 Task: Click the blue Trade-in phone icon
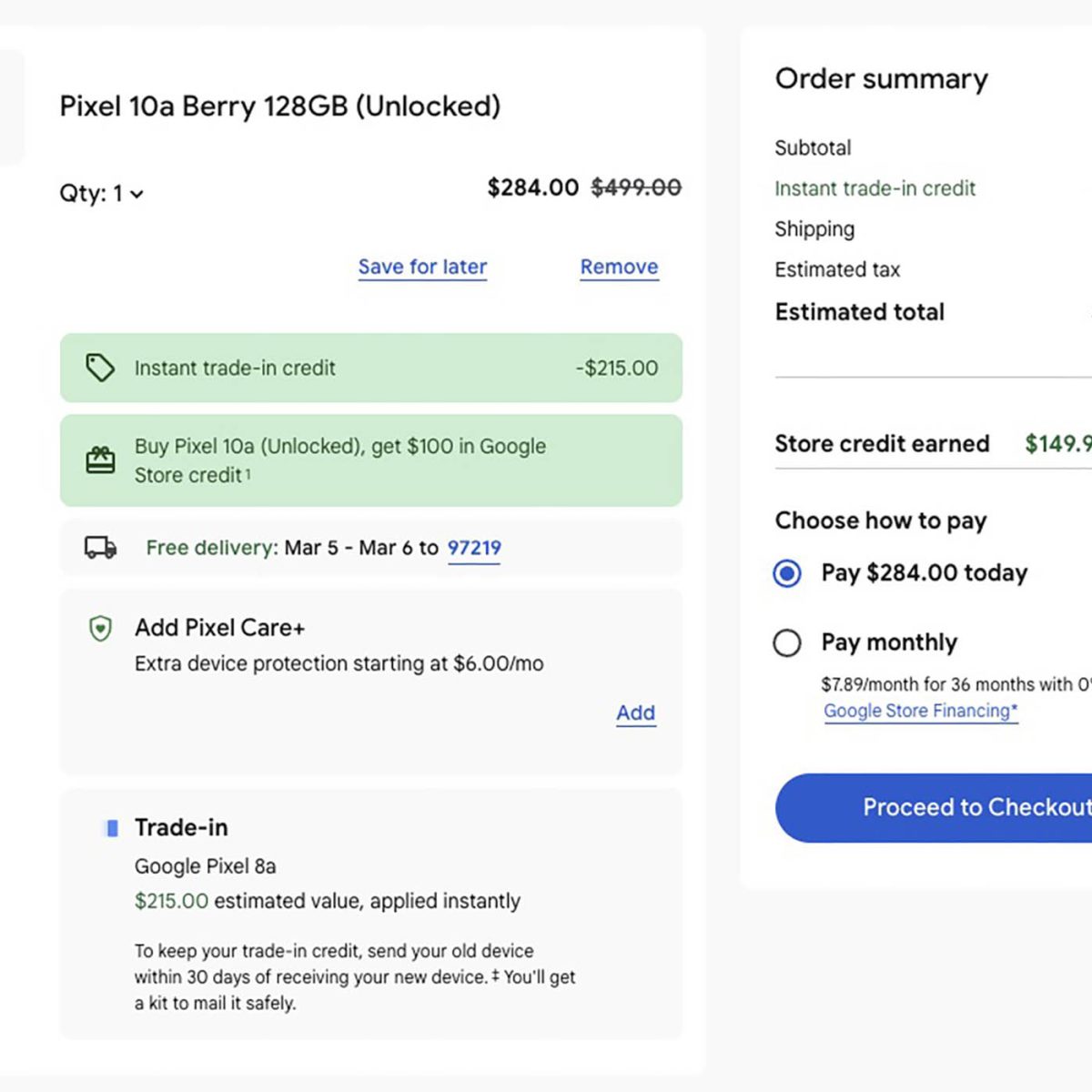click(112, 828)
